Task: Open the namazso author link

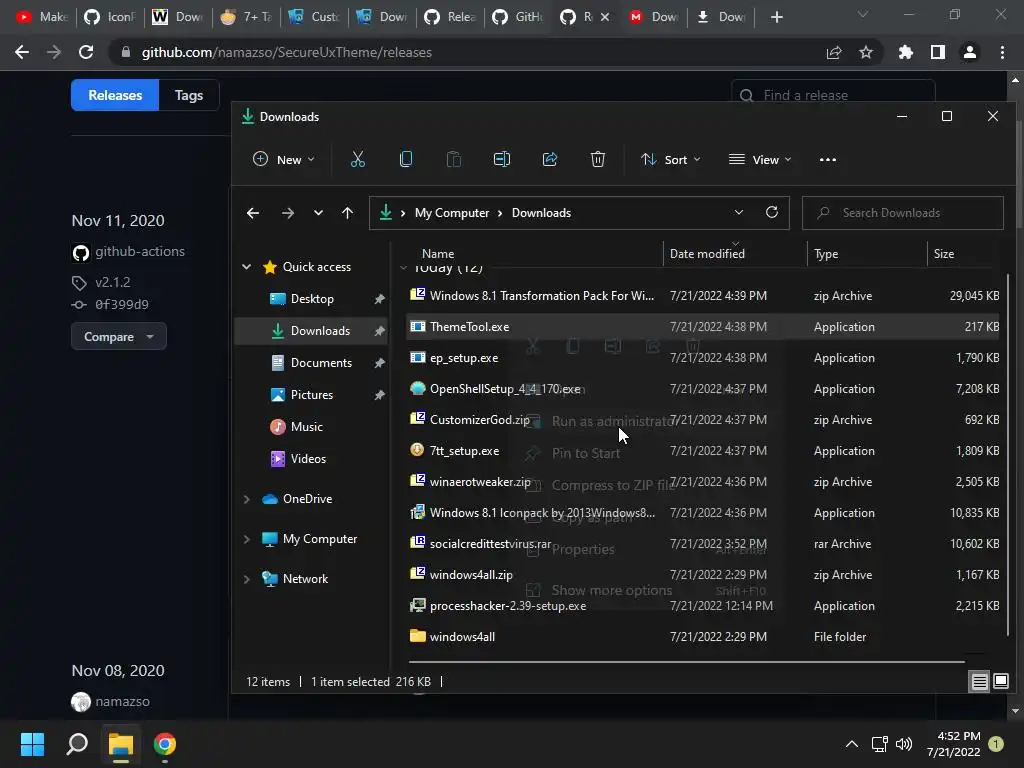Action: (x=122, y=701)
